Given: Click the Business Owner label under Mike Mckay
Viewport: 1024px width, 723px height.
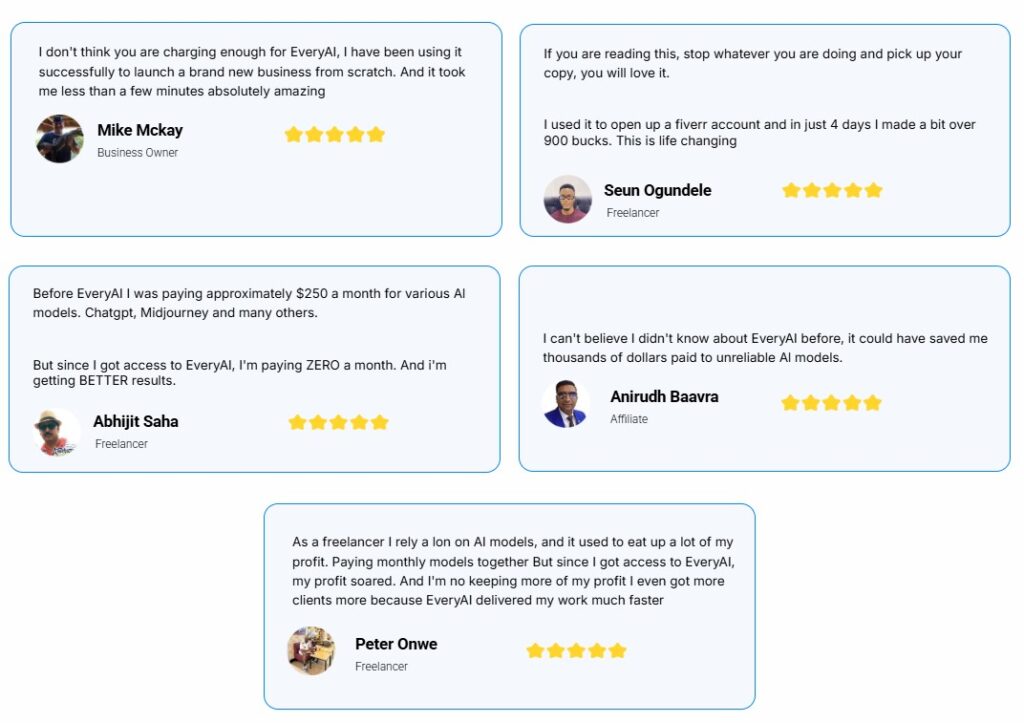Looking at the screenshot, I should pos(138,153).
